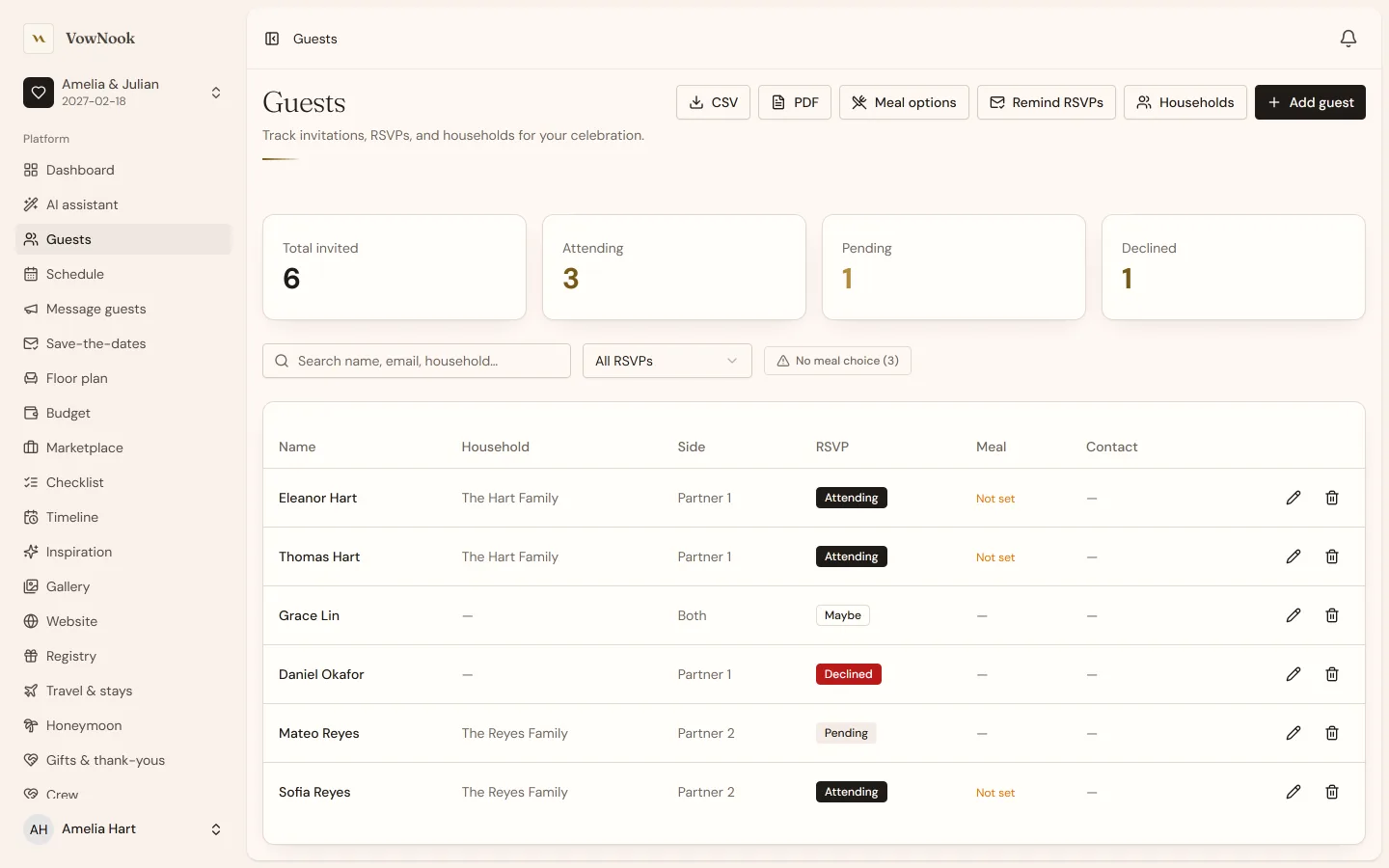
Task: Focus the guest search field
Action: 417,361
